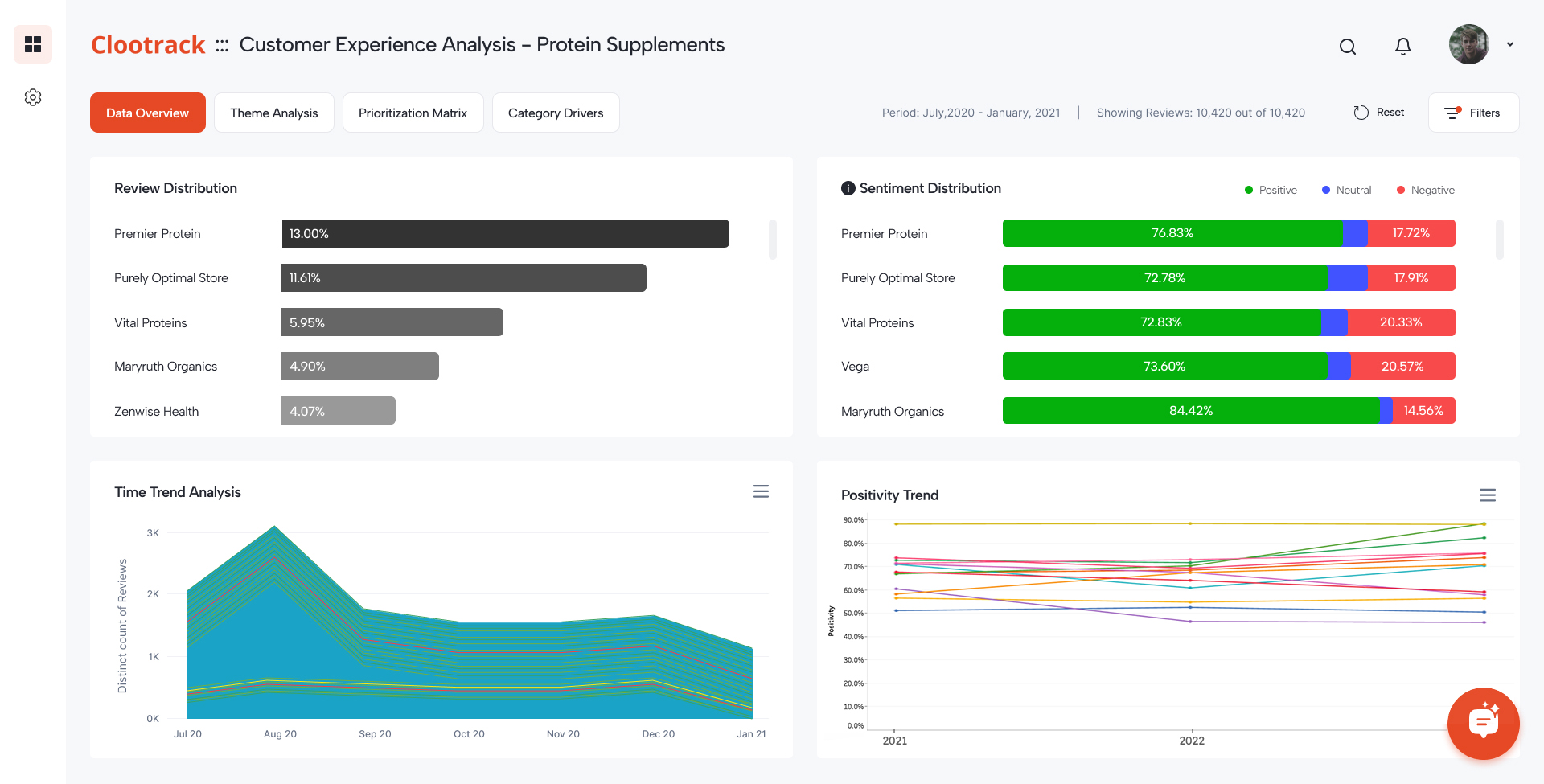Toggle Negative sentiment legend item
The height and width of the screenshot is (784, 1544).
(1425, 191)
